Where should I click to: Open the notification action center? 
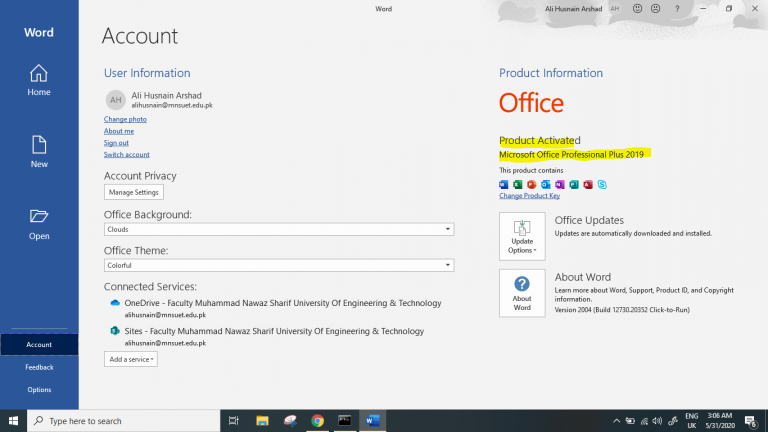click(x=751, y=421)
